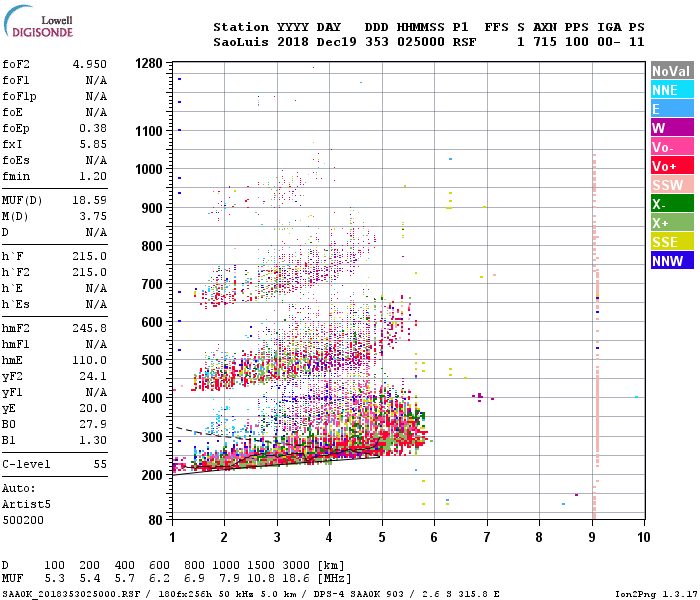Select the SSE yellow legend swatch
Screen dimensions: 700x600
pos(672,242)
